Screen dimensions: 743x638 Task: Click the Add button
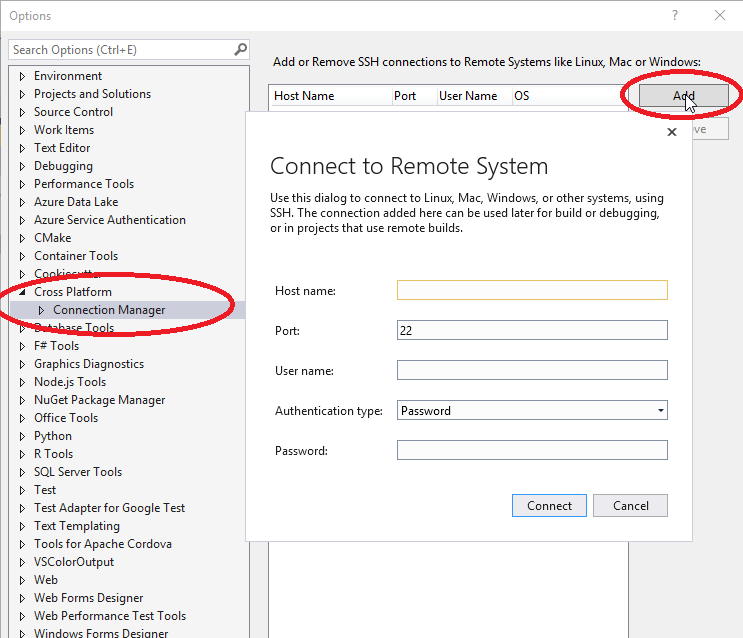pyautogui.click(x=683, y=96)
